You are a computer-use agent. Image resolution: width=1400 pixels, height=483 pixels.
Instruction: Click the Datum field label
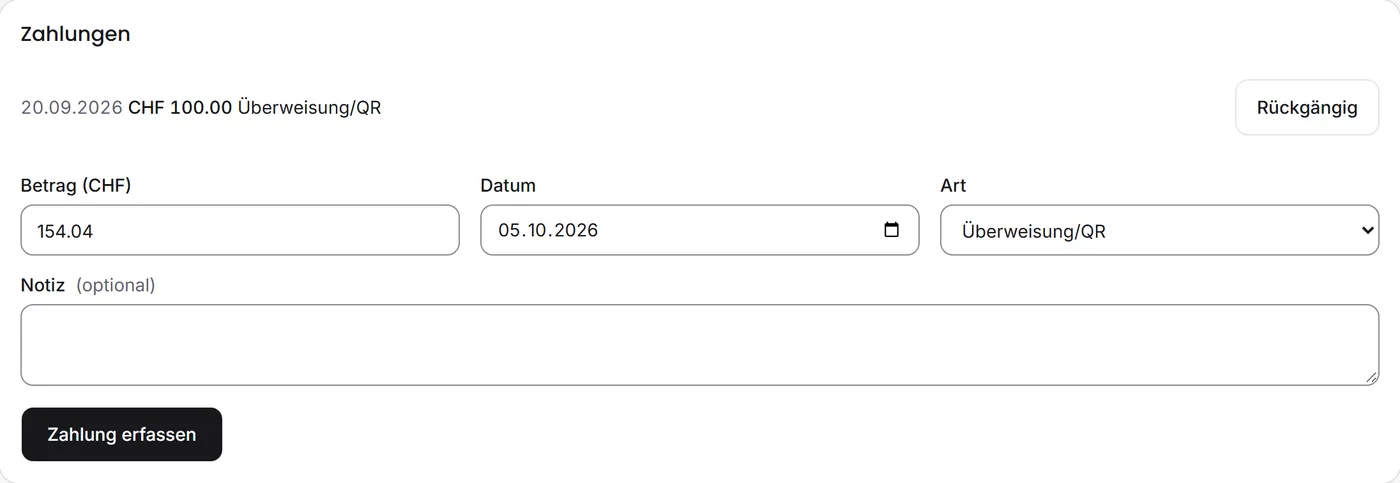[x=508, y=185]
